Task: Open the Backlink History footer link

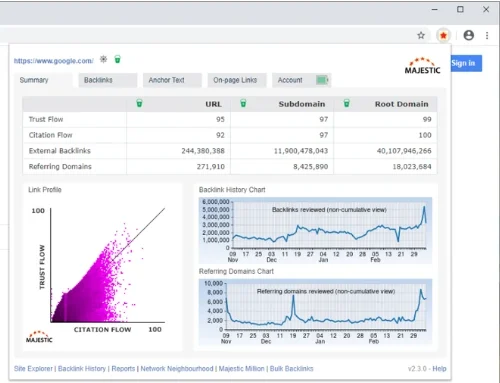Action: pyautogui.click(x=82, y=369)
